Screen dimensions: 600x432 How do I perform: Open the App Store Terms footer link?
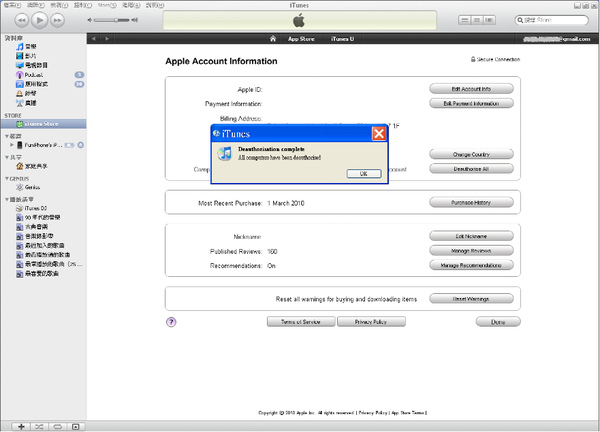pyautogui.click(x=408, y=412)
